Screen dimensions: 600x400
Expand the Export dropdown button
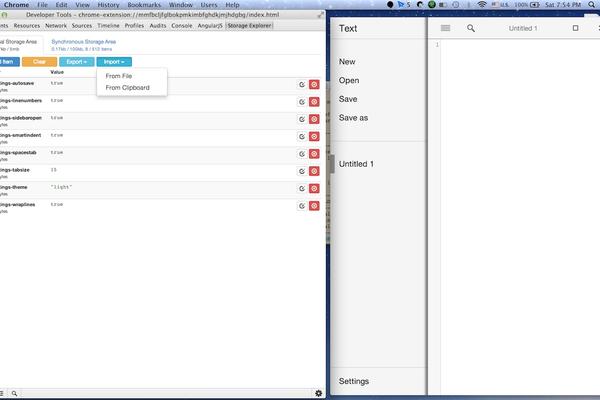(77, 62)
